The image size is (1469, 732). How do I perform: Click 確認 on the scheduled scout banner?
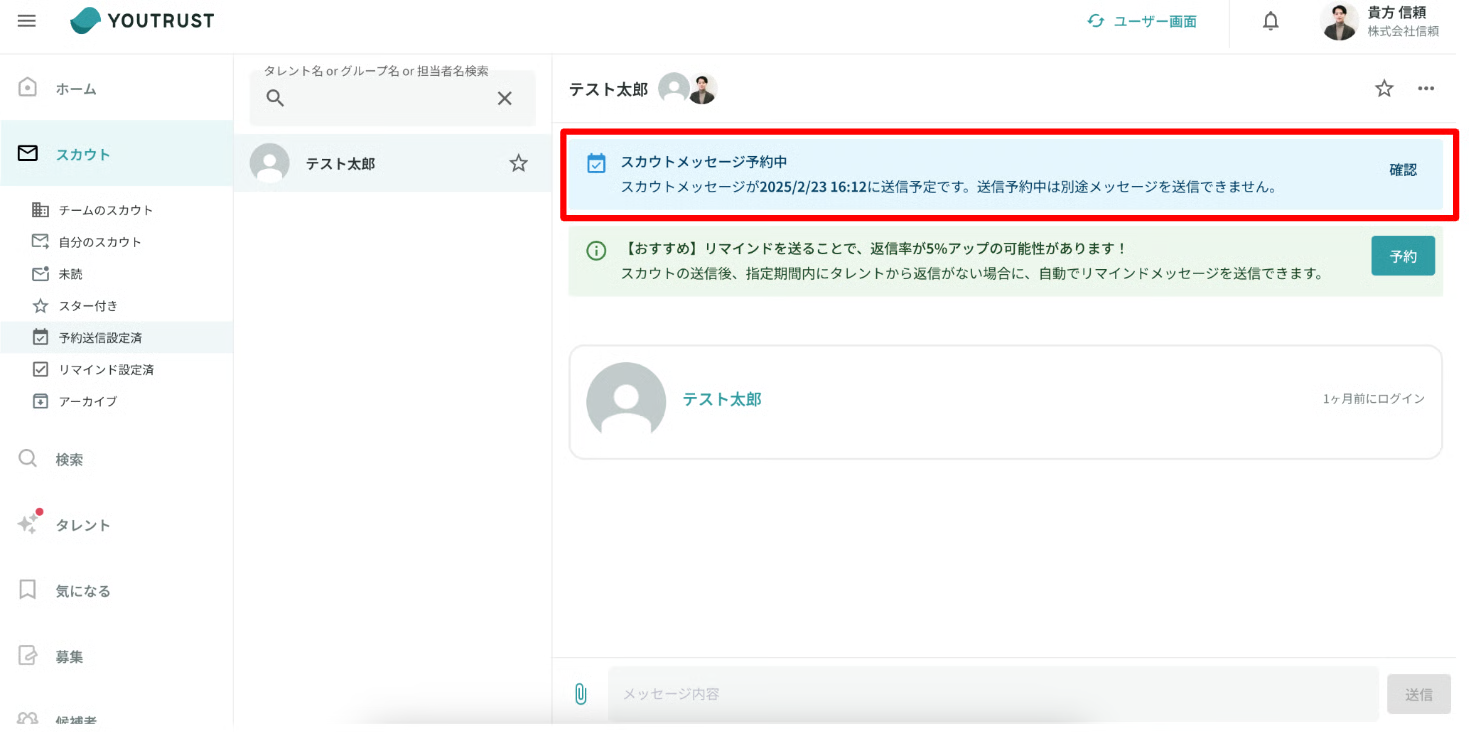tap(1404, 169)
